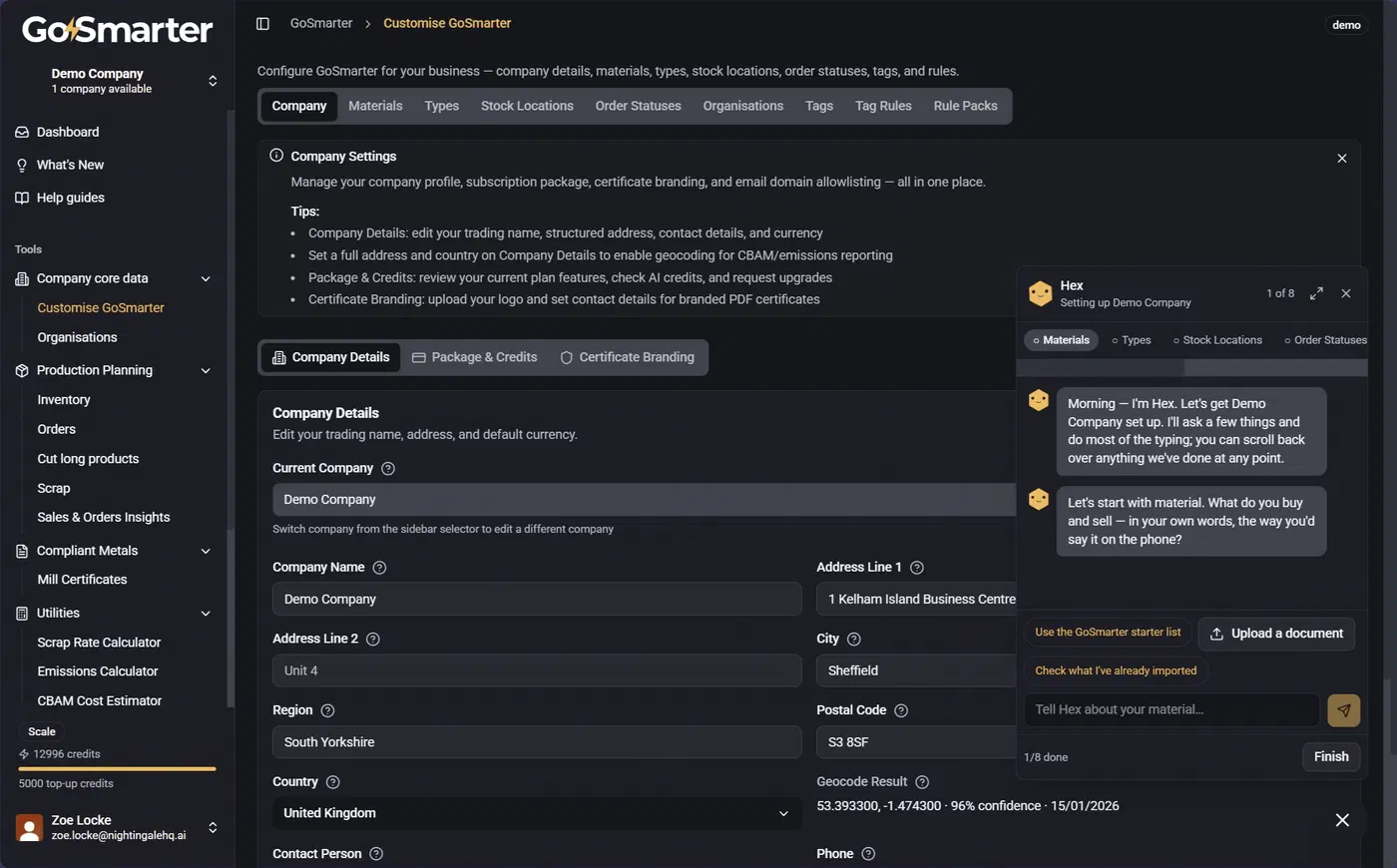Select the Package & Credits sub-tab

(x=475, y=357)
